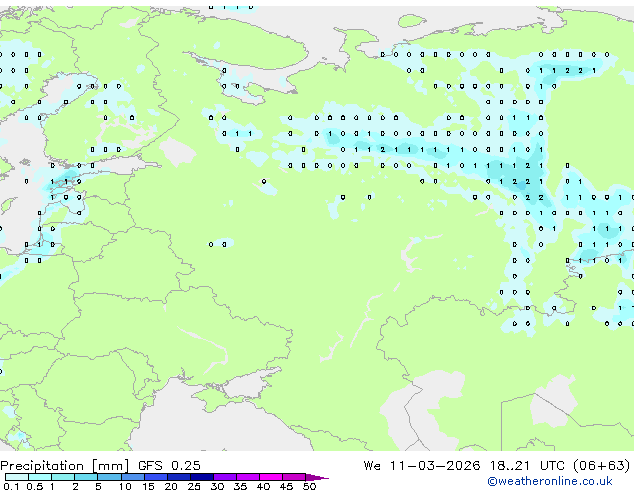634x490 pixels.
Task: Click the 30–35 mm violet legend swatch
Action: [225, 477]
